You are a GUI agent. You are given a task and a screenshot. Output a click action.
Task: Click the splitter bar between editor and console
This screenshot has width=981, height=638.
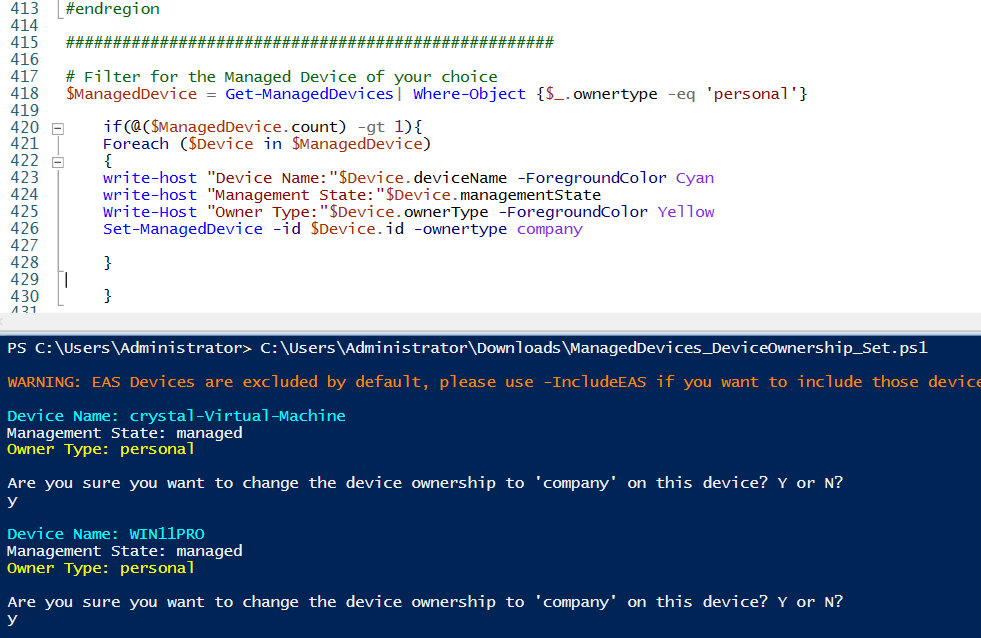tap(490, 320)
